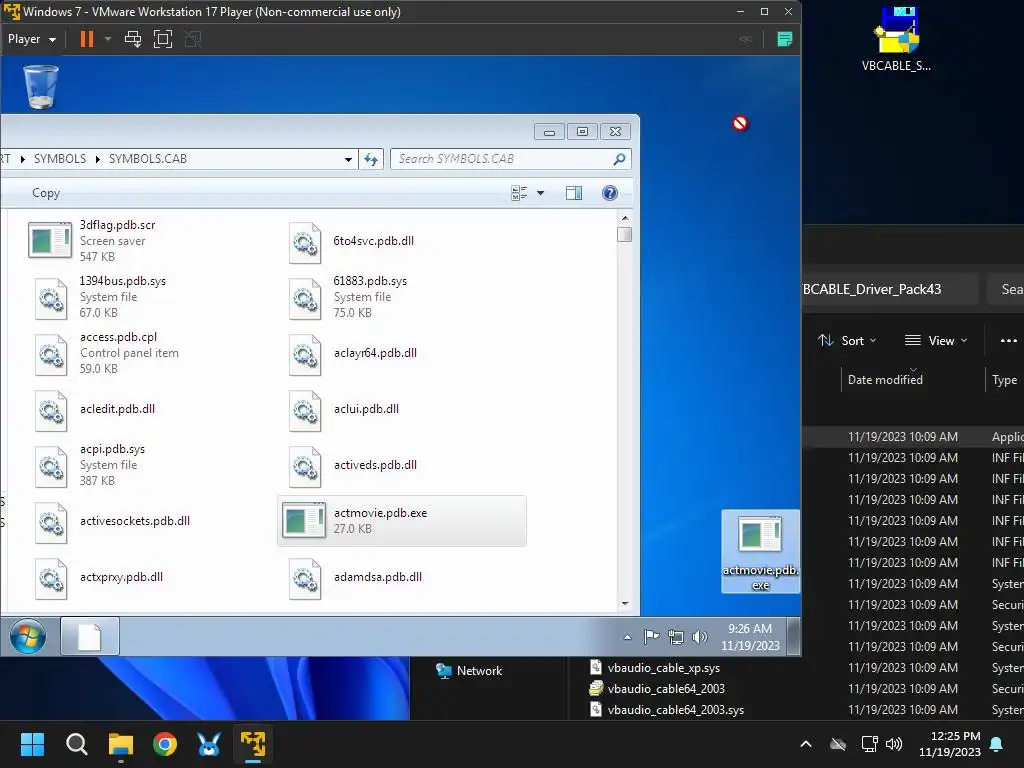The width and height of the screenshot is (1024, 768).
Task: Pause the virtual machine
Action: point(86,39)
